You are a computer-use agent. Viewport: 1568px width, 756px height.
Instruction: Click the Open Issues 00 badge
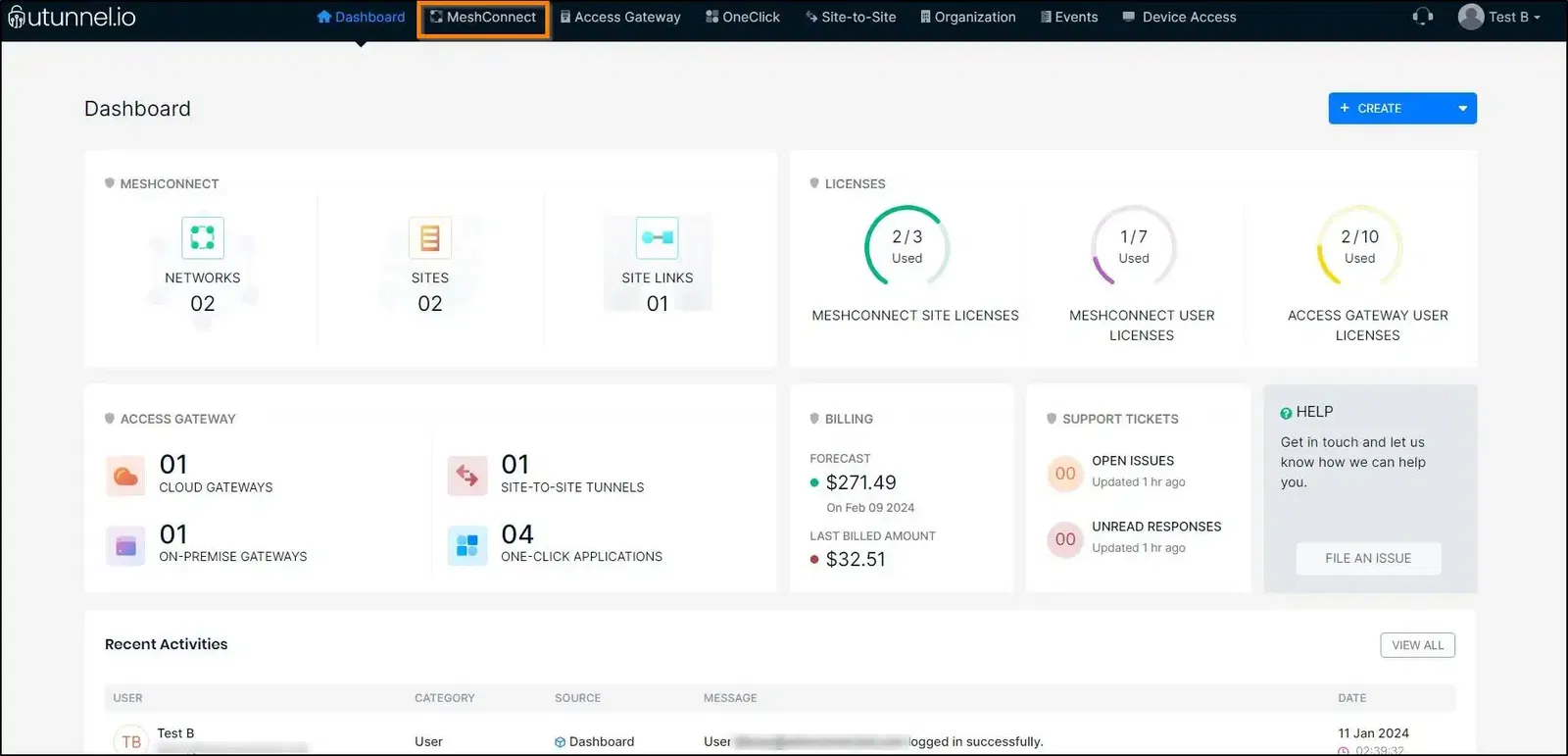tap(1065, 474)
